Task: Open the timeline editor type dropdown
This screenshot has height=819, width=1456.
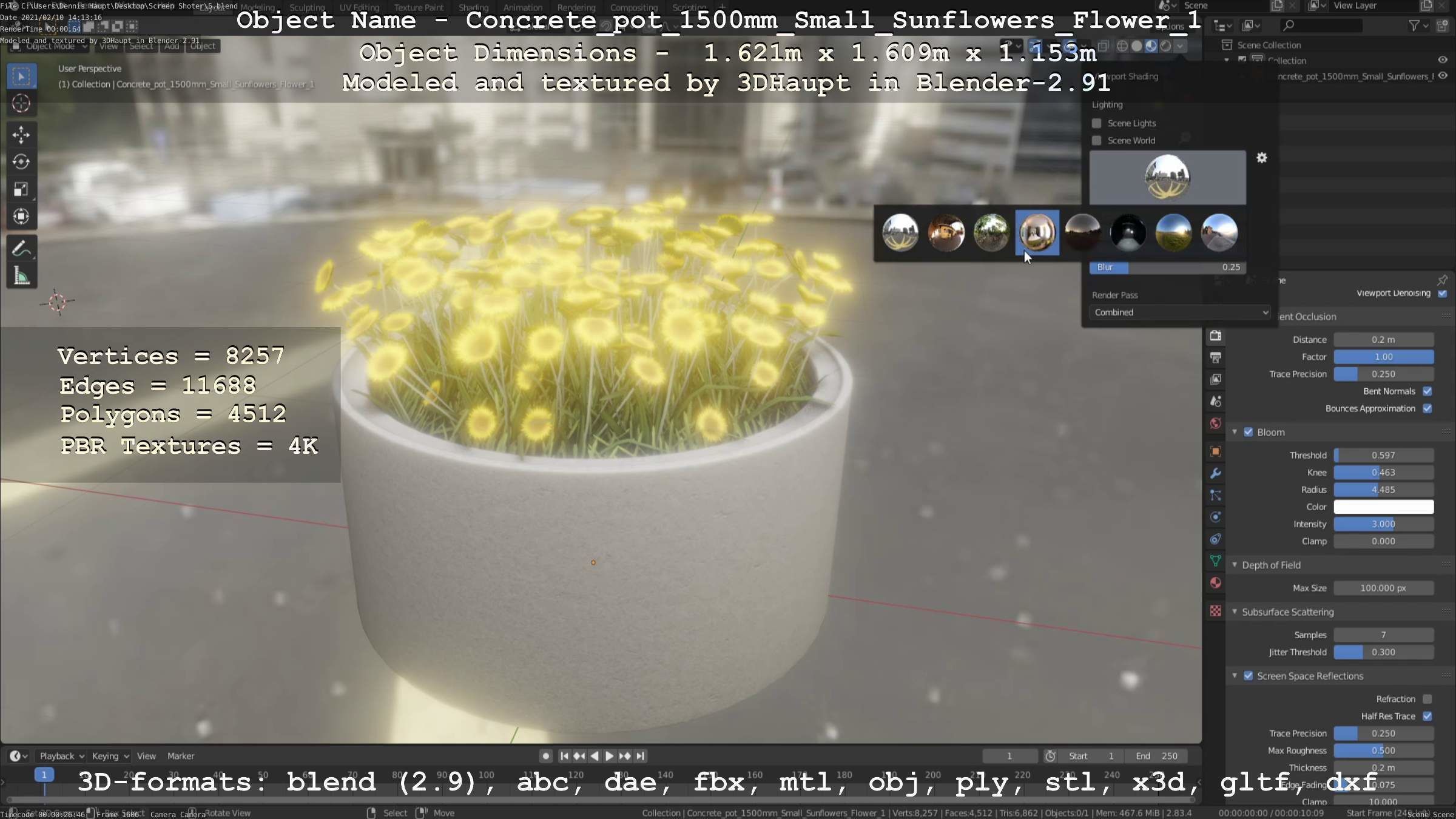Action: pos(19,756)
